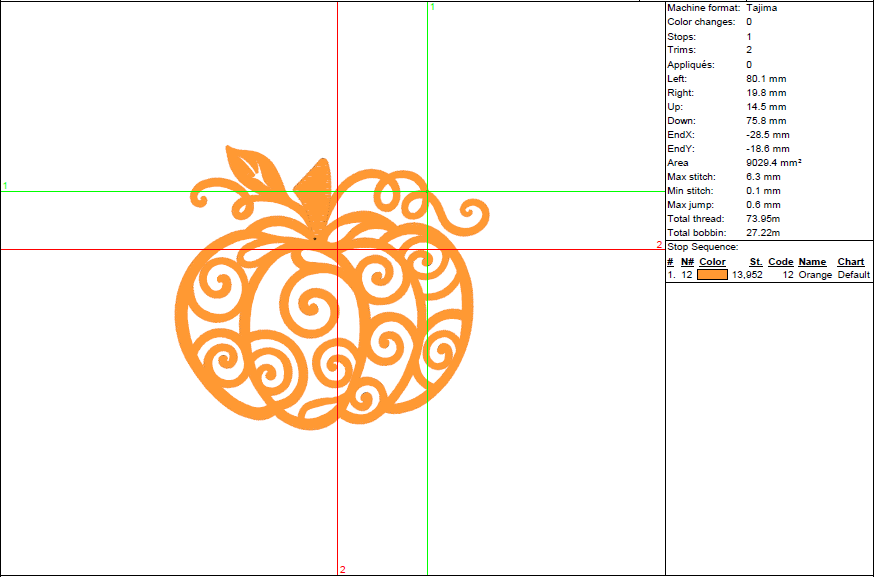This screenshot has width=874, height=577.
Task: Click the 'Chart' column header
Action: point(850,262)
